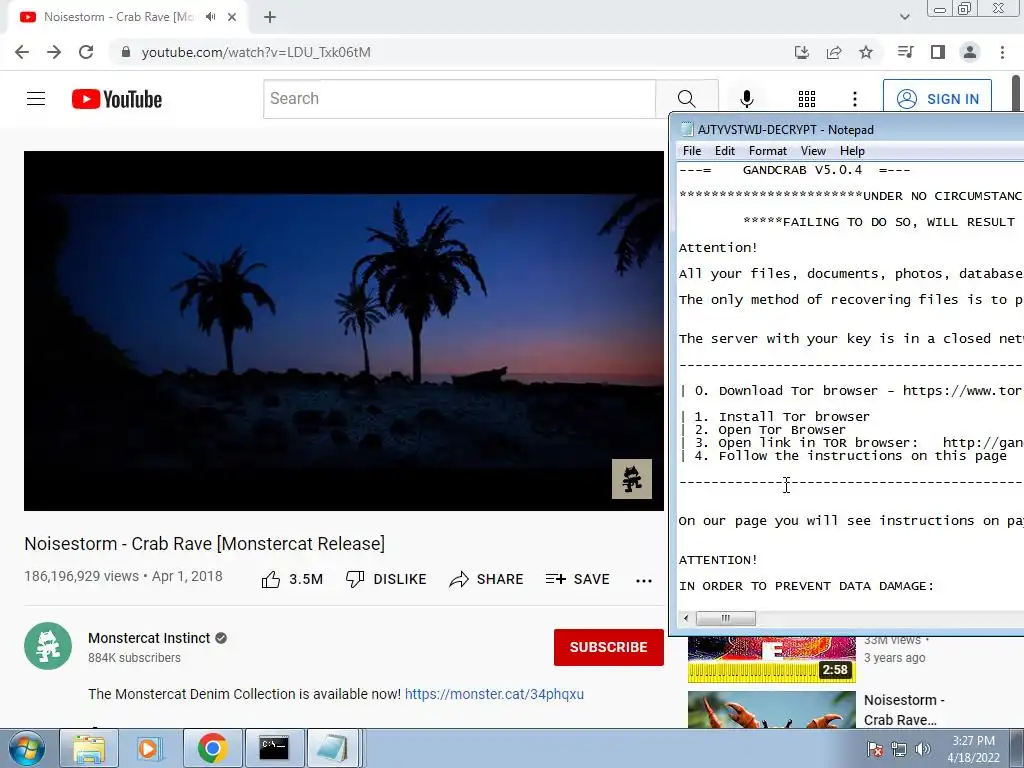The height and width of the screenshot is (768, 1024).
Task: Open Notepad Format menu
Action: pyautogui.click(x=767, y=151)
